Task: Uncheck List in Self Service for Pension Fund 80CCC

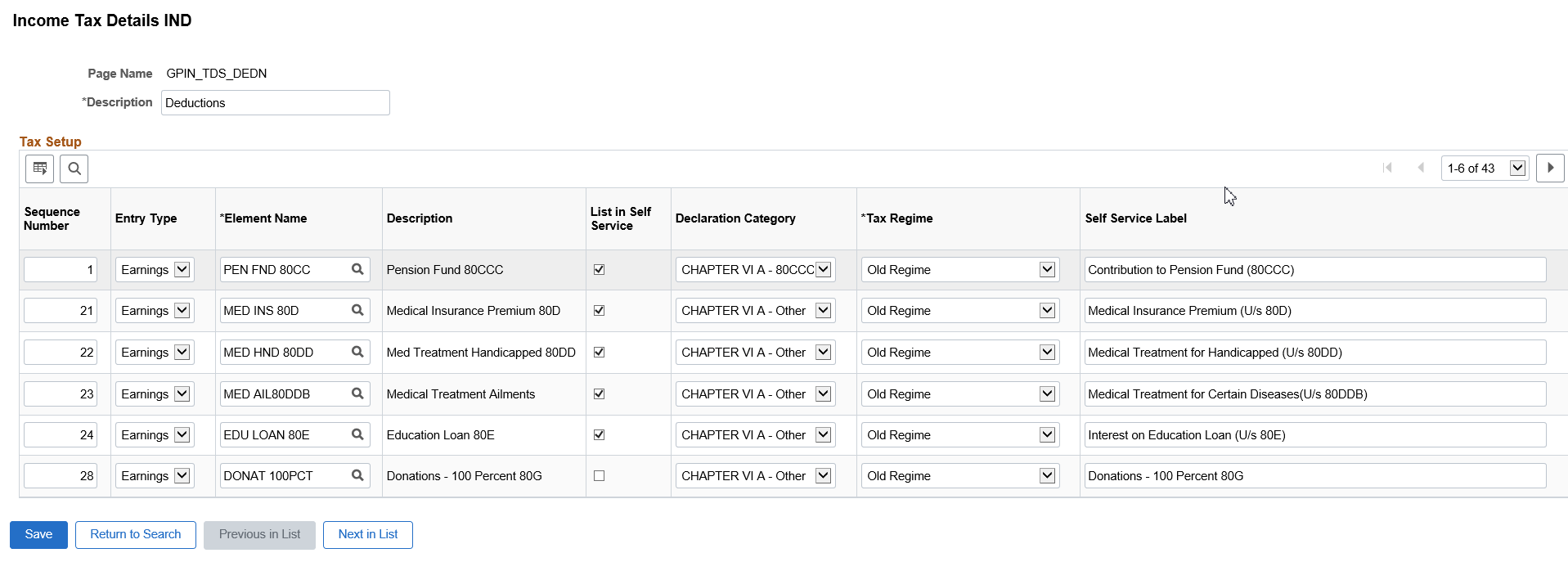Action: (599, 269)
